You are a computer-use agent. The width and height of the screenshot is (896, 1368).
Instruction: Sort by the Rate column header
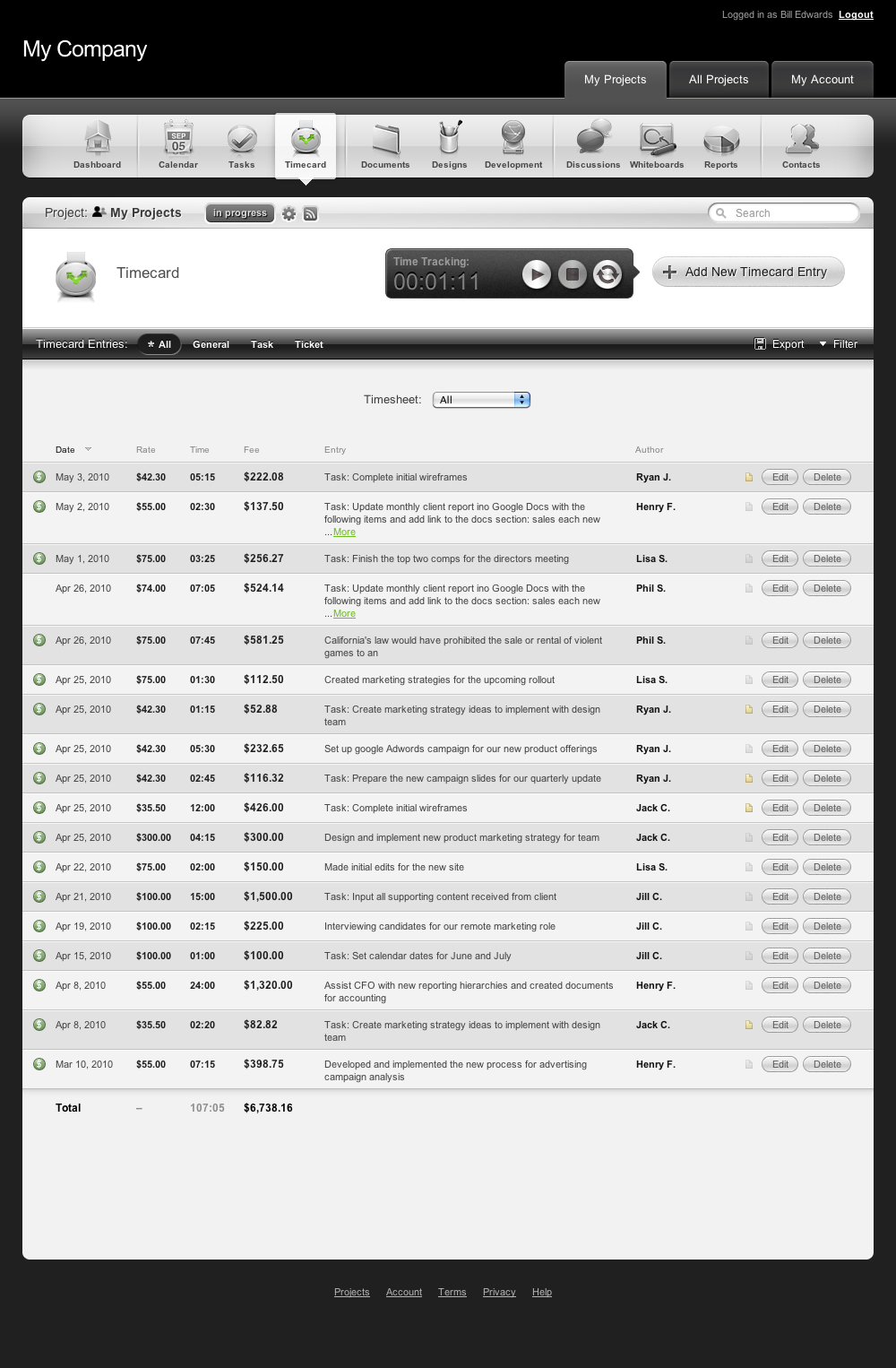point(145,450)
